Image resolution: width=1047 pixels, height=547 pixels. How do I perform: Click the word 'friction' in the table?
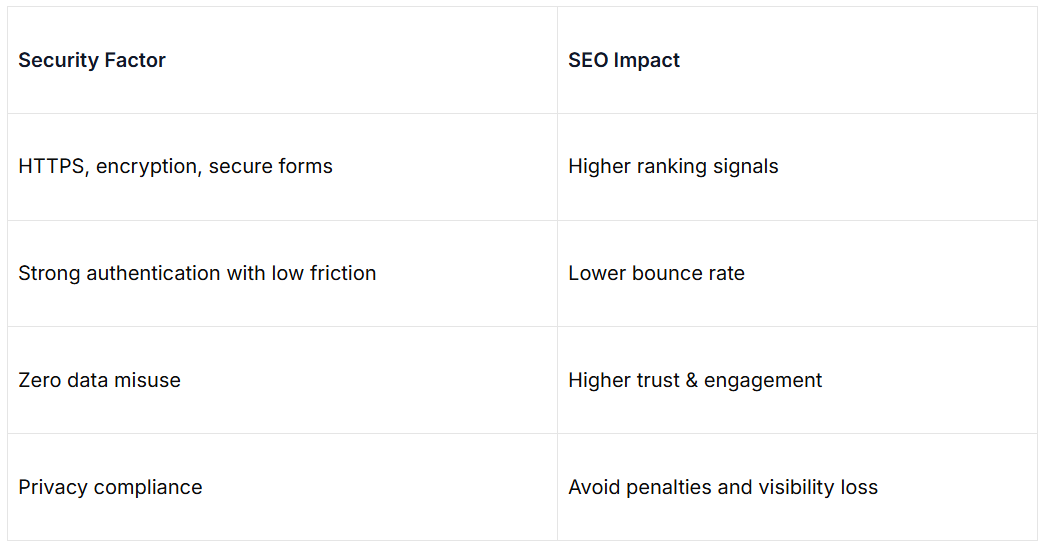pyautogui.click(x=343, y=273)
